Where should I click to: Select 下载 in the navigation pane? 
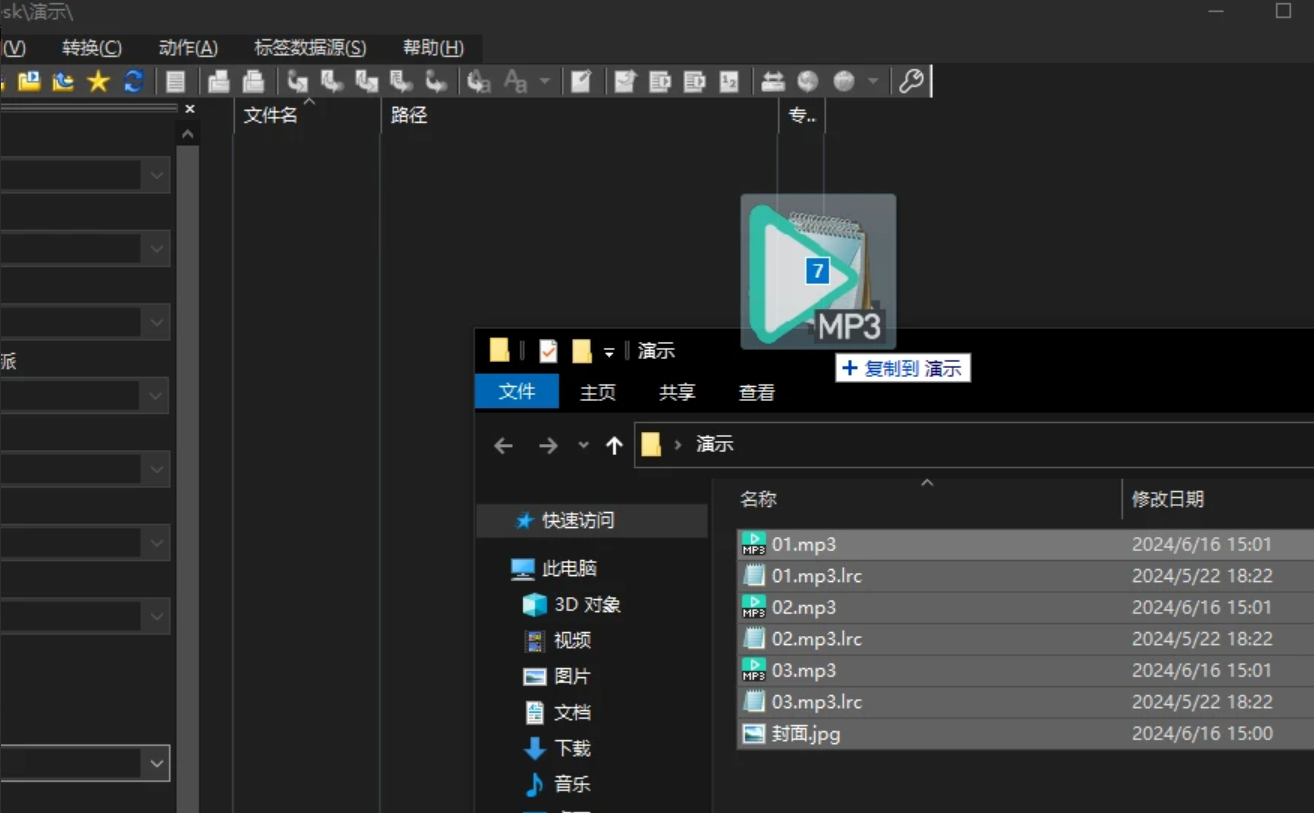(572, 748)
